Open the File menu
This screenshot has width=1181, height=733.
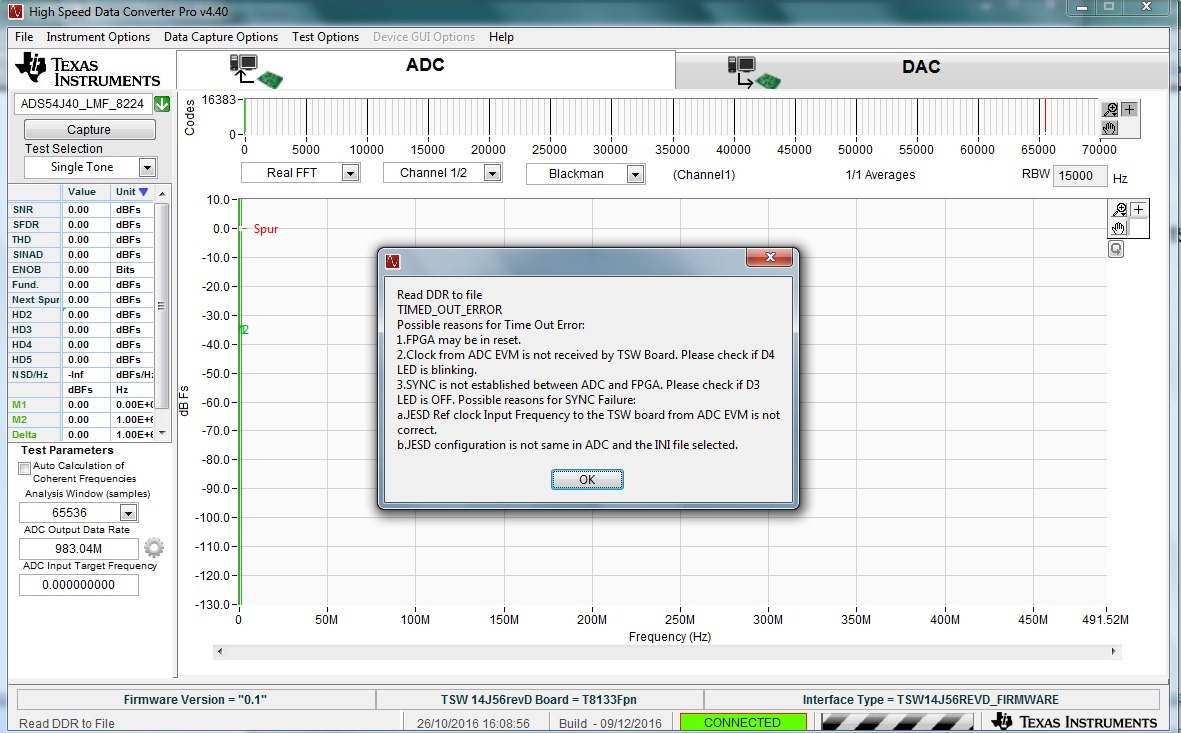[x=24, y=37]
